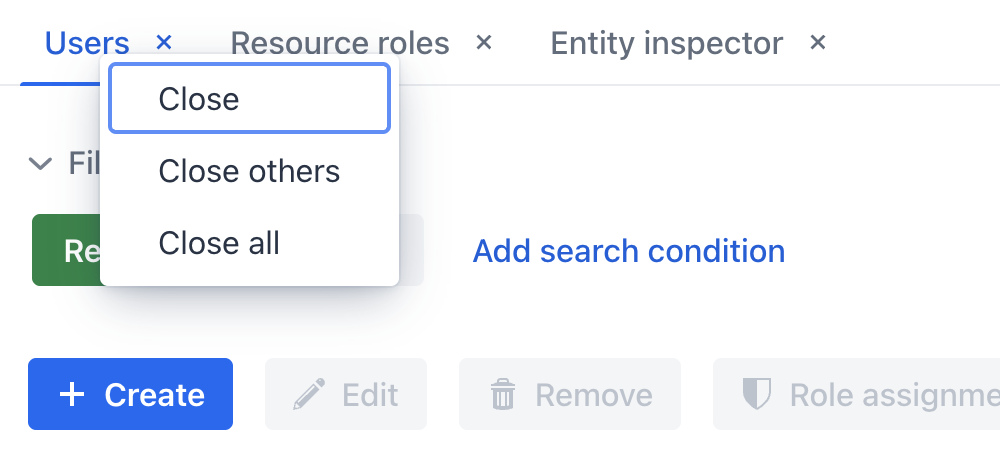The height and width of the screenshot is (460, 1000).
Task: Click the trash can Remove icon
Action: pyautogui.click(x=502, y=395)
